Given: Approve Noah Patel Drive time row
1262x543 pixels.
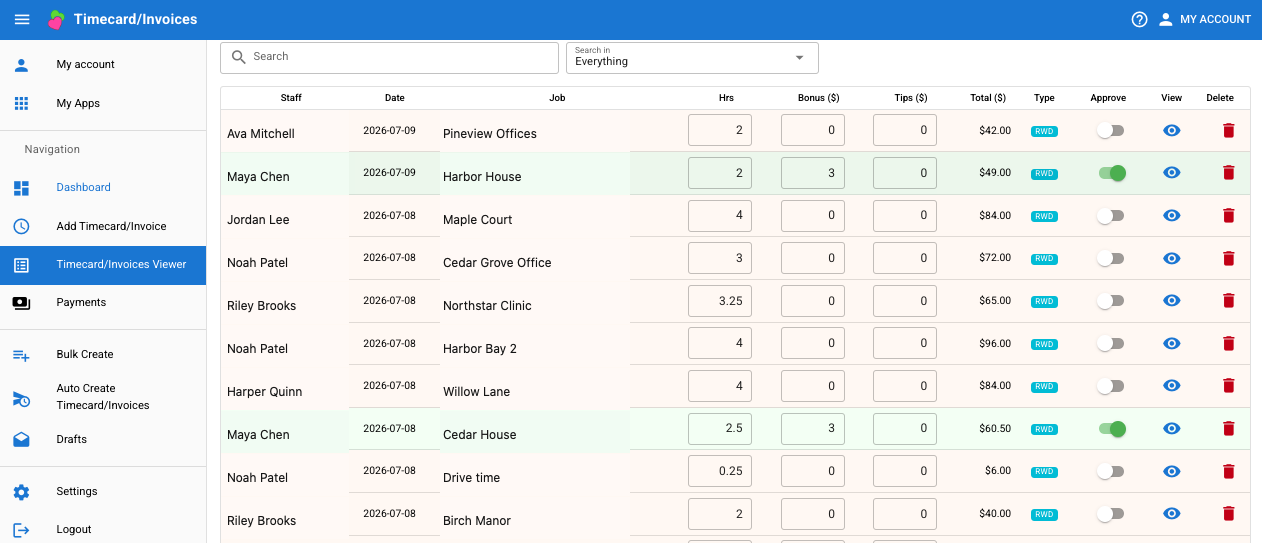Looking at the screenshot, I should click(1110, 472).
